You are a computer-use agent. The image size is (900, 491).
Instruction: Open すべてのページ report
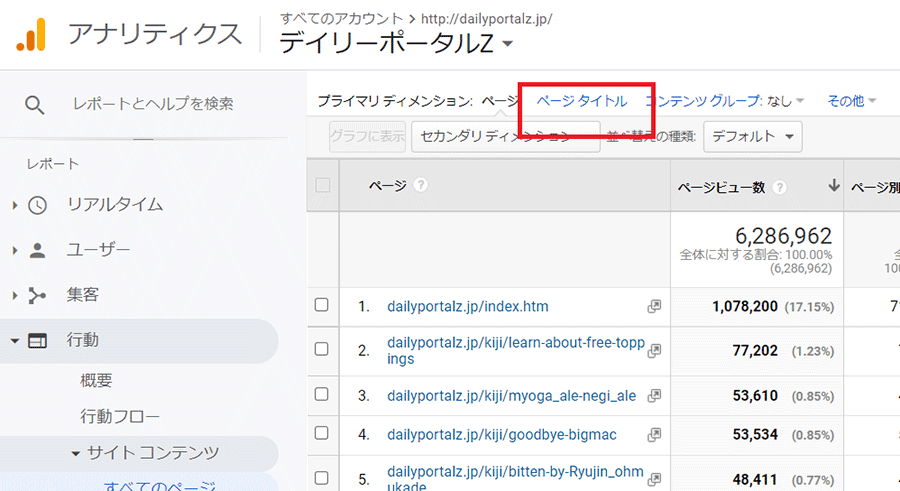pyautogui.click(x=160, y=485)
